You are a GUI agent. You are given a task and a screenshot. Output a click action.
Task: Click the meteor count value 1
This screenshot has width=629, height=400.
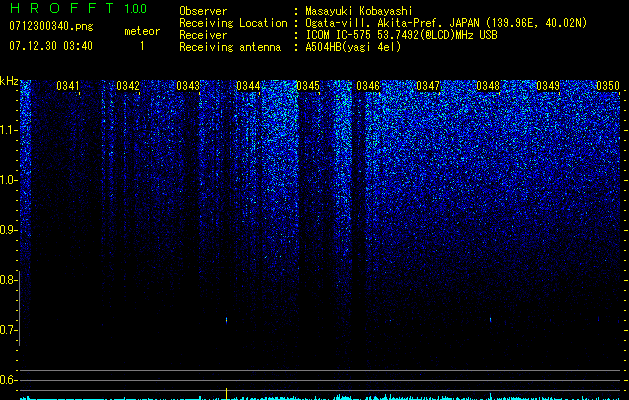142,46
